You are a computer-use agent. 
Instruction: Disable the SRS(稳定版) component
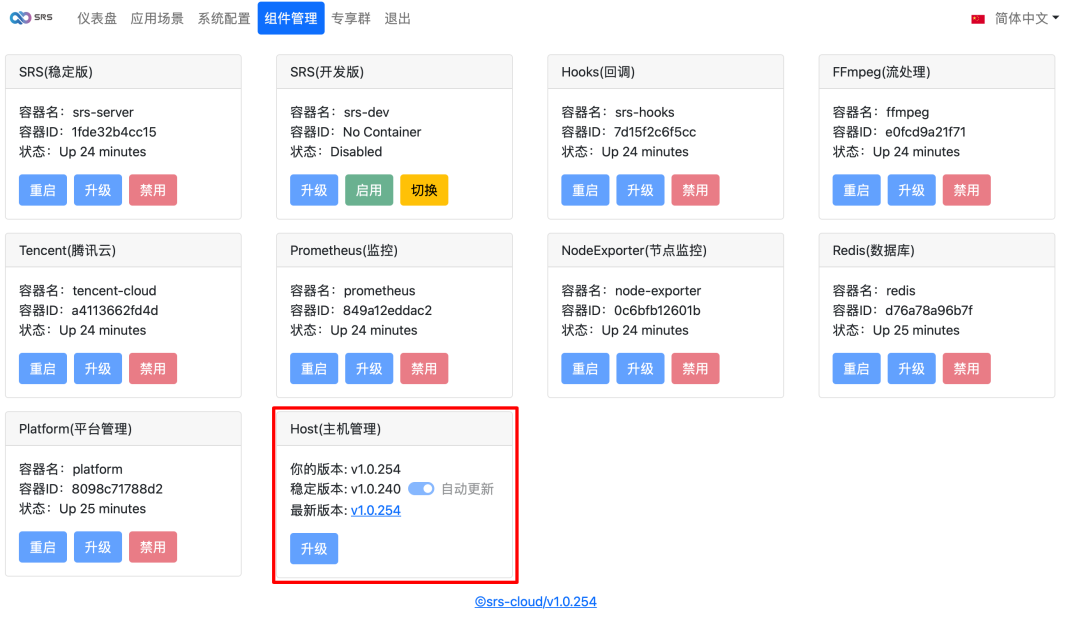153,190
